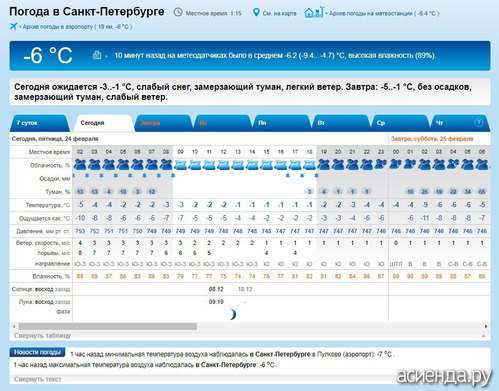Click the horizontal scrollbar thumb

108,326
